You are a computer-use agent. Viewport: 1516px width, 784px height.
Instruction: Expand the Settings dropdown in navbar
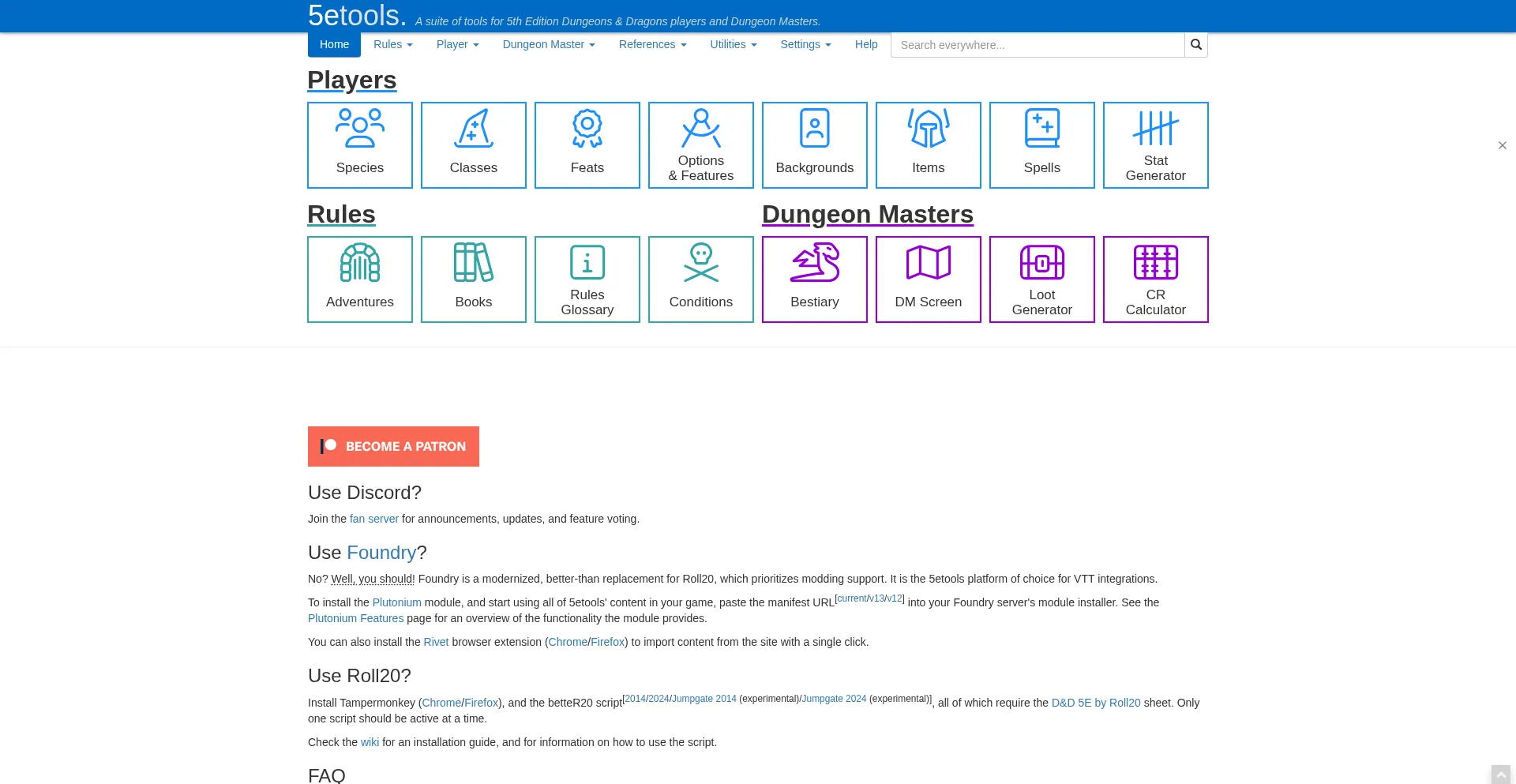(805, 45)
